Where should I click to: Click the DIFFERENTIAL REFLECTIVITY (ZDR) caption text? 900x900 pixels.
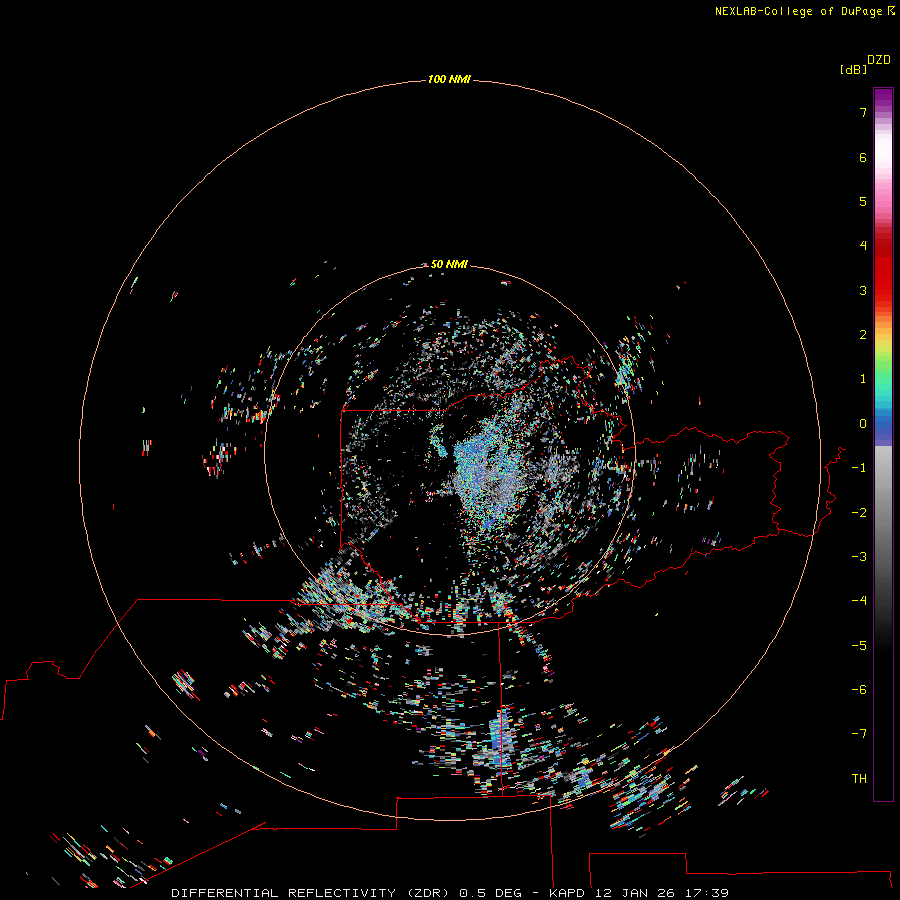pyautogui.click(x=312, y=893)
